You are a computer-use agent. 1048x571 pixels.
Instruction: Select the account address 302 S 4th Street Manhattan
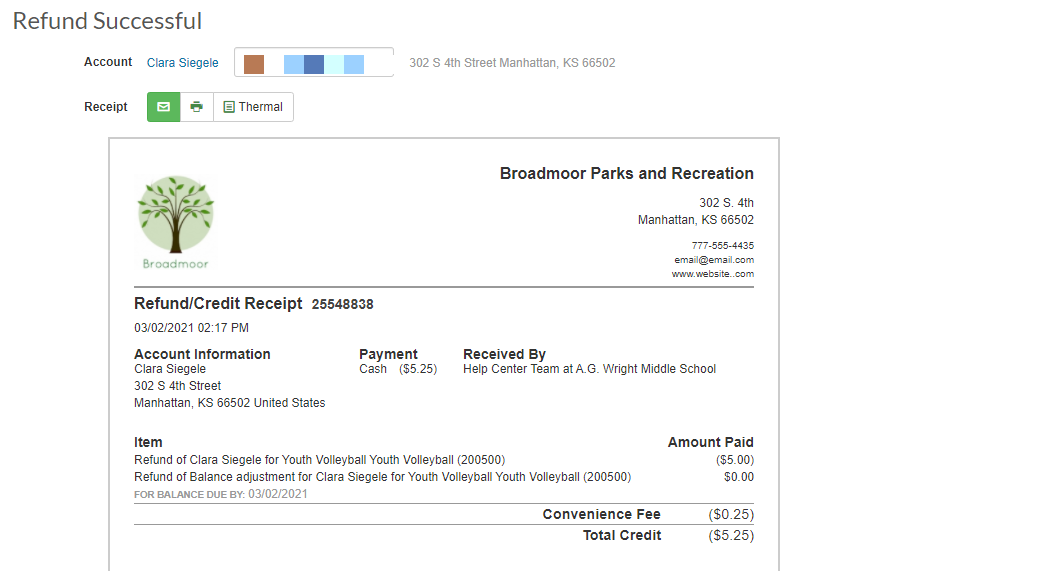pos(512,63)
